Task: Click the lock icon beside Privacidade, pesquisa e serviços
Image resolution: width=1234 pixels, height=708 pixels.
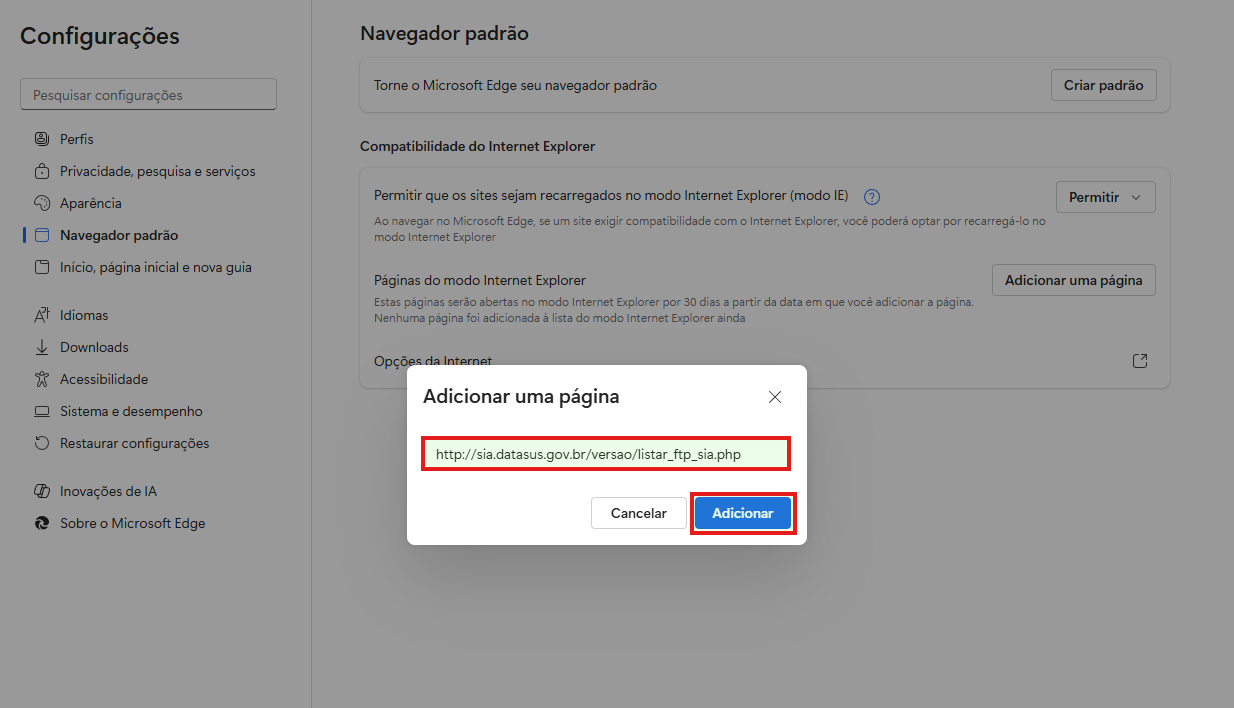Action: 41,171
